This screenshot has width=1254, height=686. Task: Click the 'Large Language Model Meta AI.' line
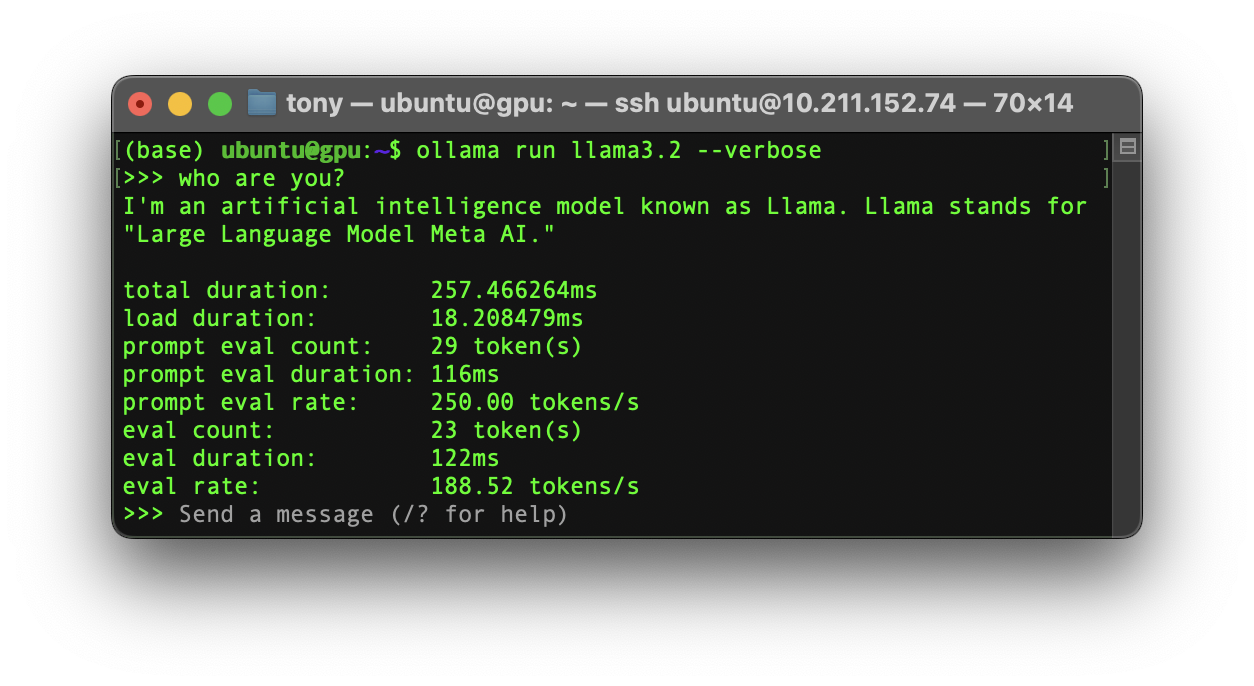[339, 235]
